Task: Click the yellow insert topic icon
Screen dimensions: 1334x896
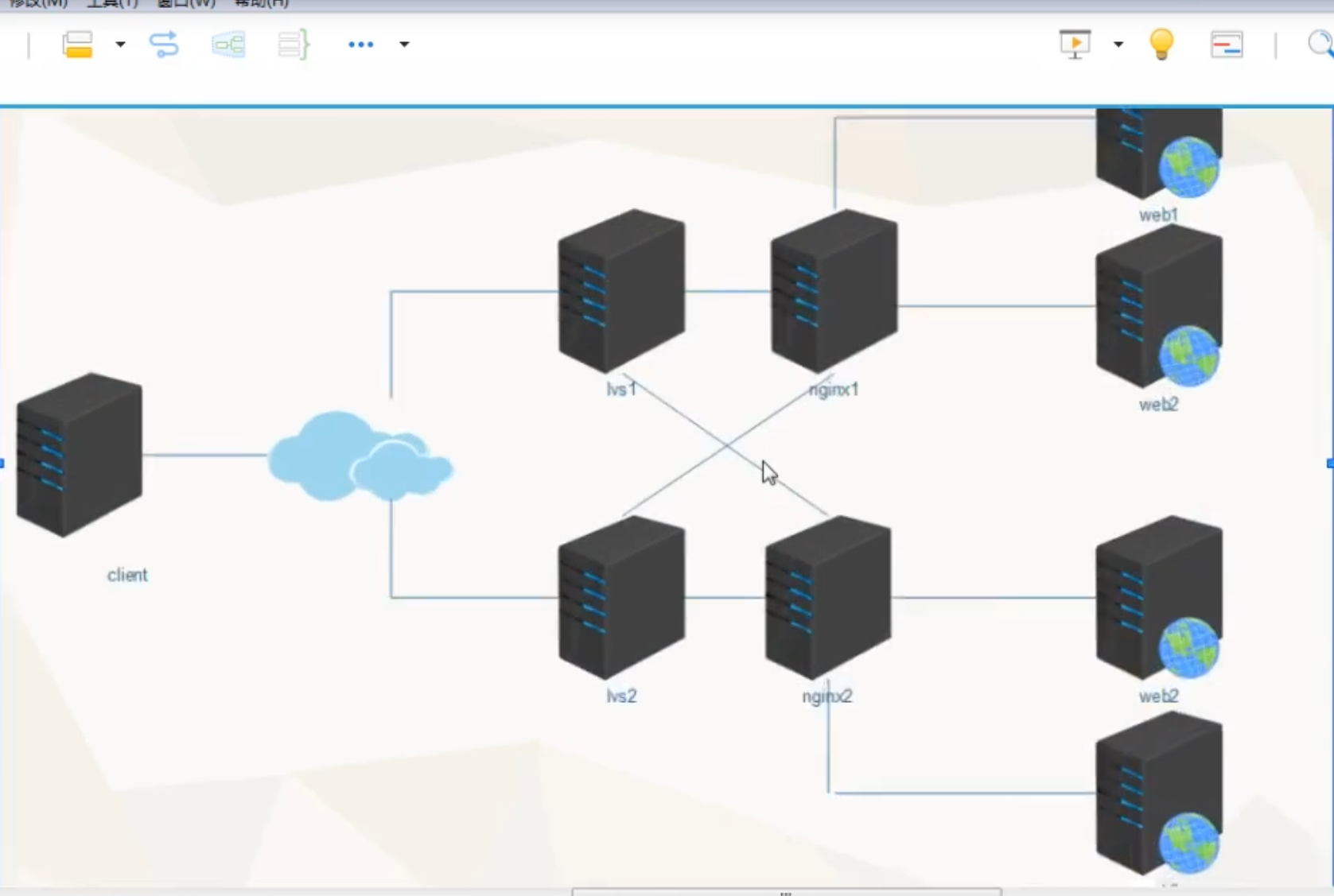Action: pos(77,45)
